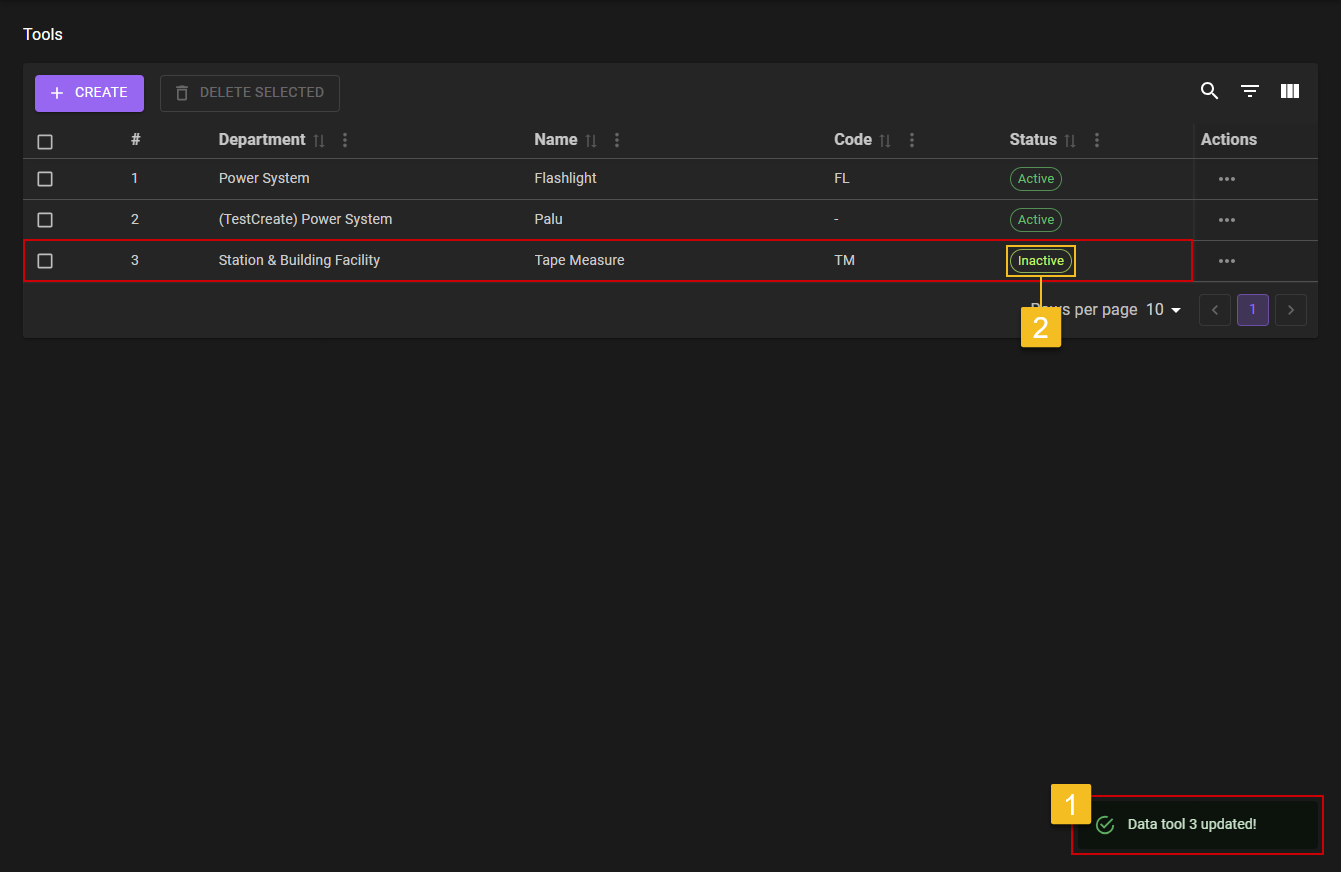Expand the rows per page dropdown
The image size is (1341, 872).
[1163, 310]
